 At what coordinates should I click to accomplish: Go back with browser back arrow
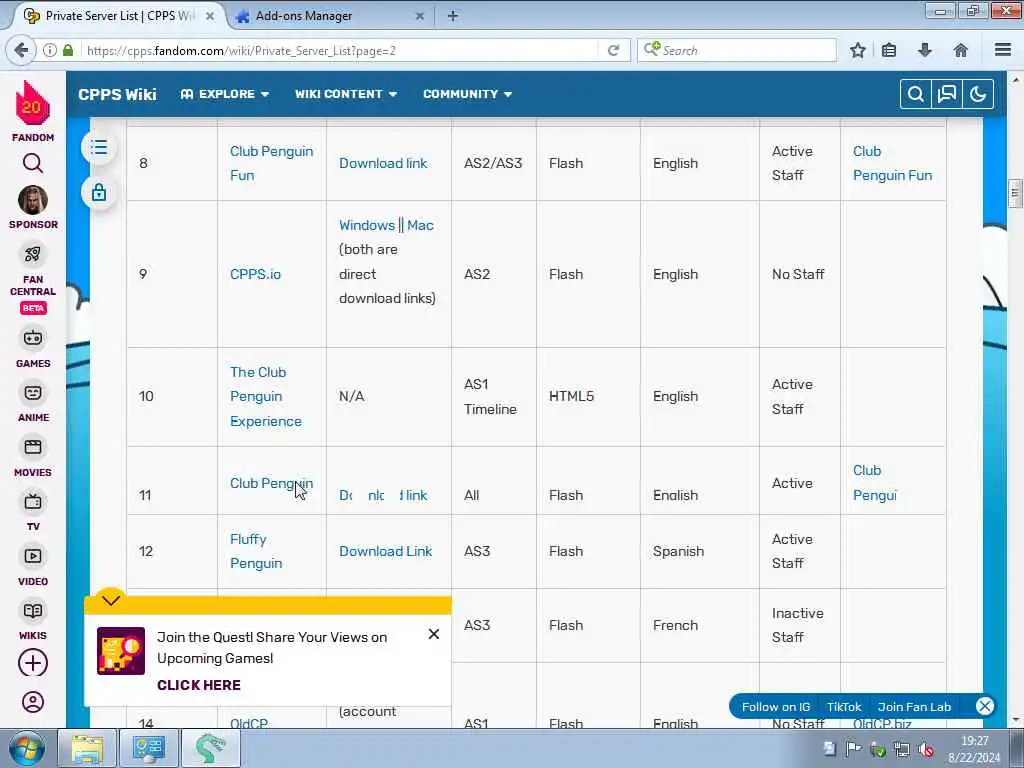pos(21,50)
